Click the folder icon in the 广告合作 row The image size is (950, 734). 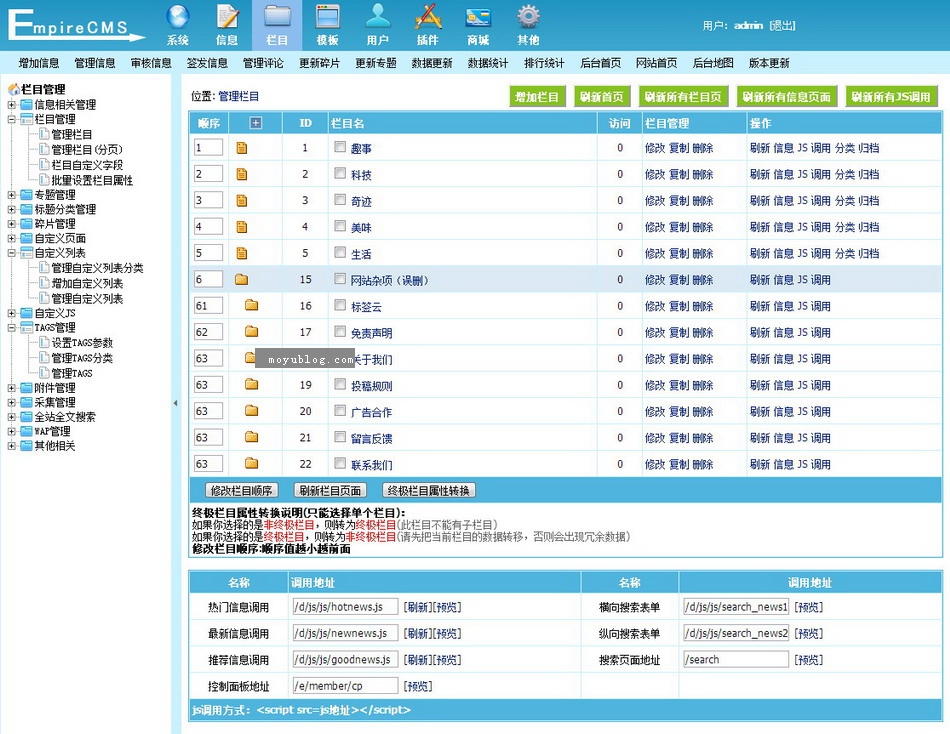[x=251, y=411]
